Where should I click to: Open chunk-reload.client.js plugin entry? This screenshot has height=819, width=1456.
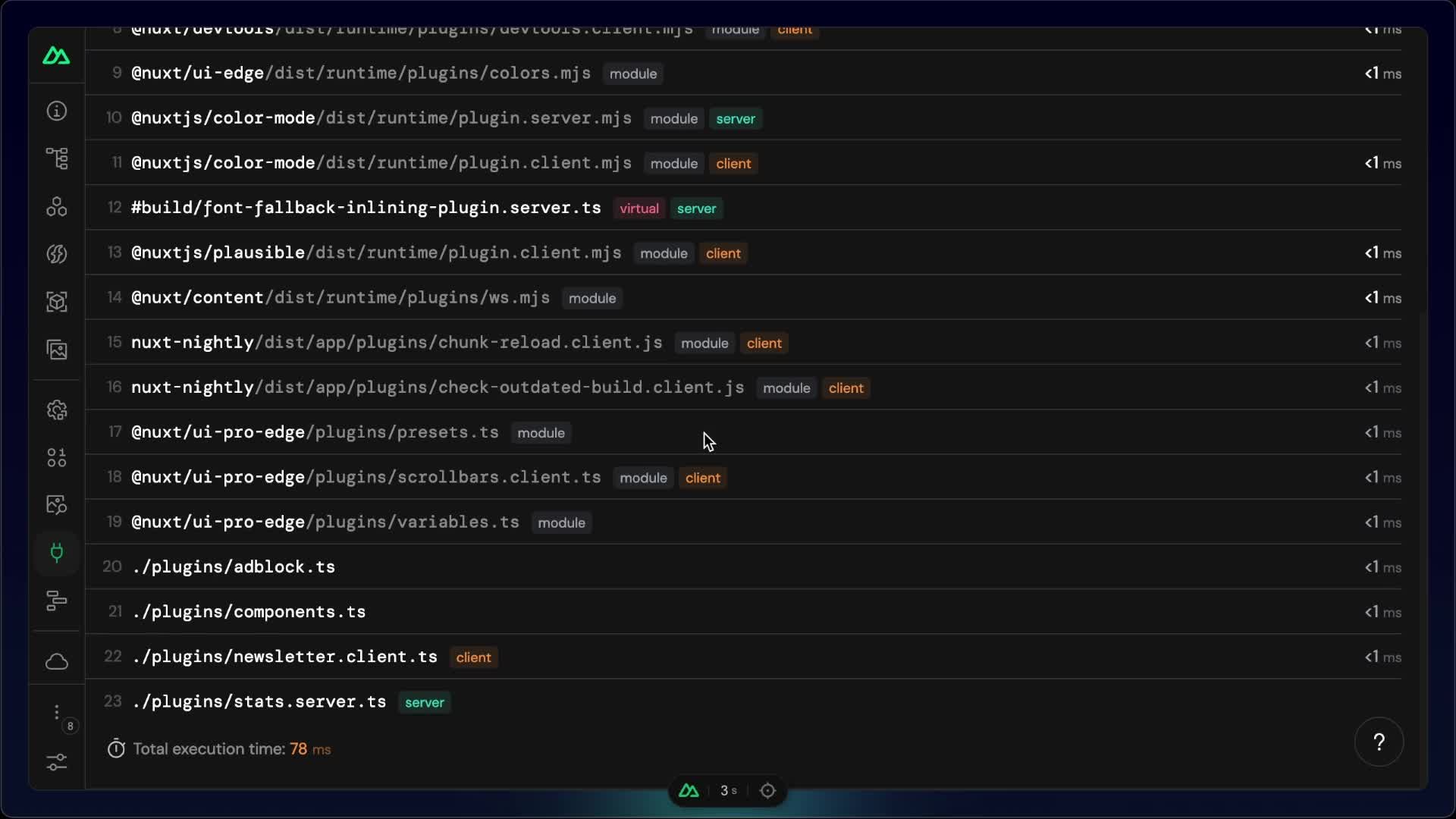tap(397, 342)
